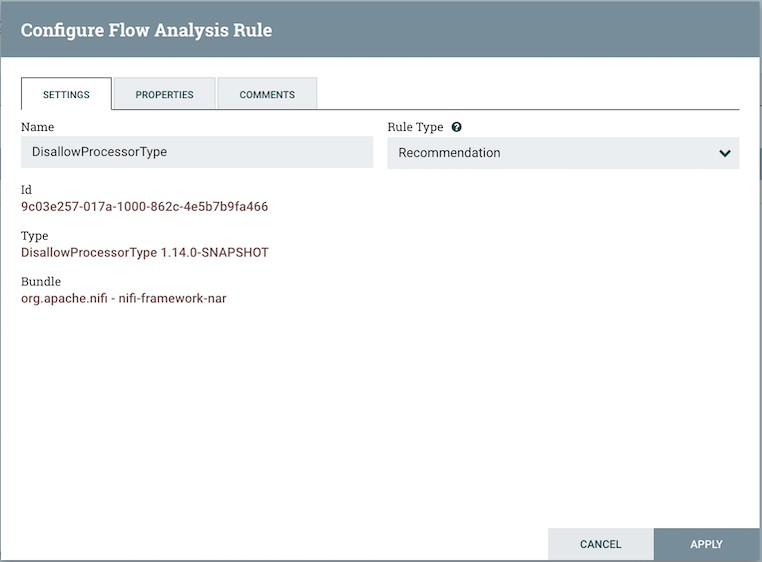Click the DisallowProcessorType 1.14.0-SNAPSHOT type value
762x562 pixels.
[144, 252]
